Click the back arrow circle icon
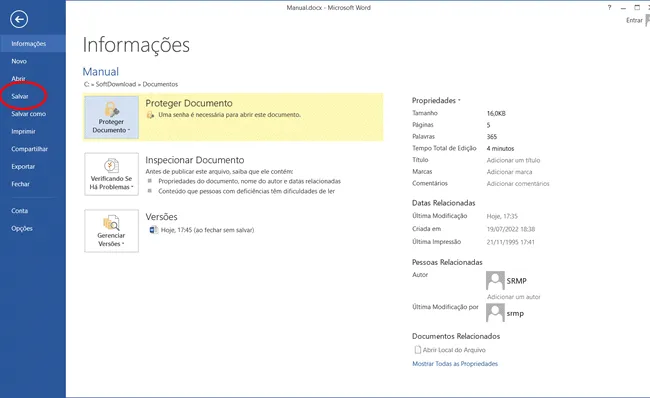The image size is (650, 398). tap(19, 19)
